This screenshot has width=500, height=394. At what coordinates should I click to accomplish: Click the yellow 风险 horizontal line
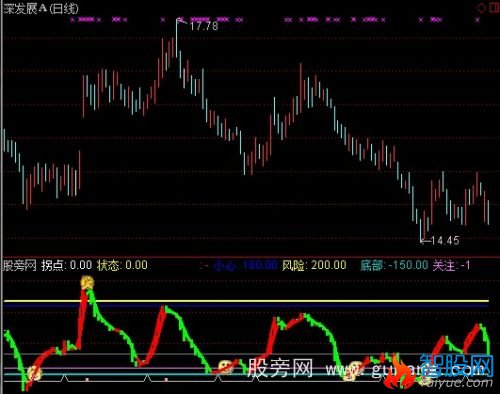click(x=246, y=301)
